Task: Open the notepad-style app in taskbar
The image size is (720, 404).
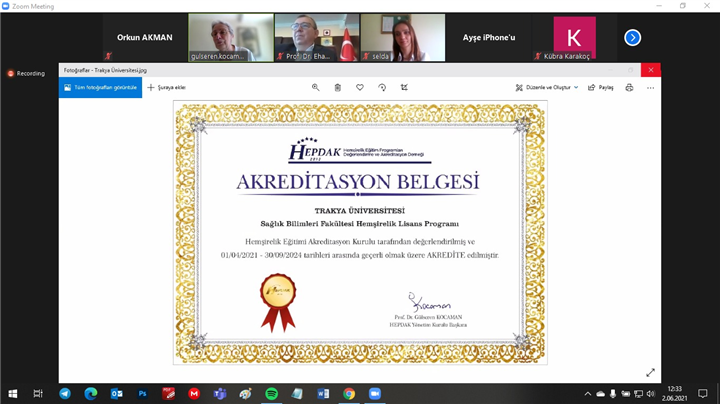Action: [x=297, y=393]
